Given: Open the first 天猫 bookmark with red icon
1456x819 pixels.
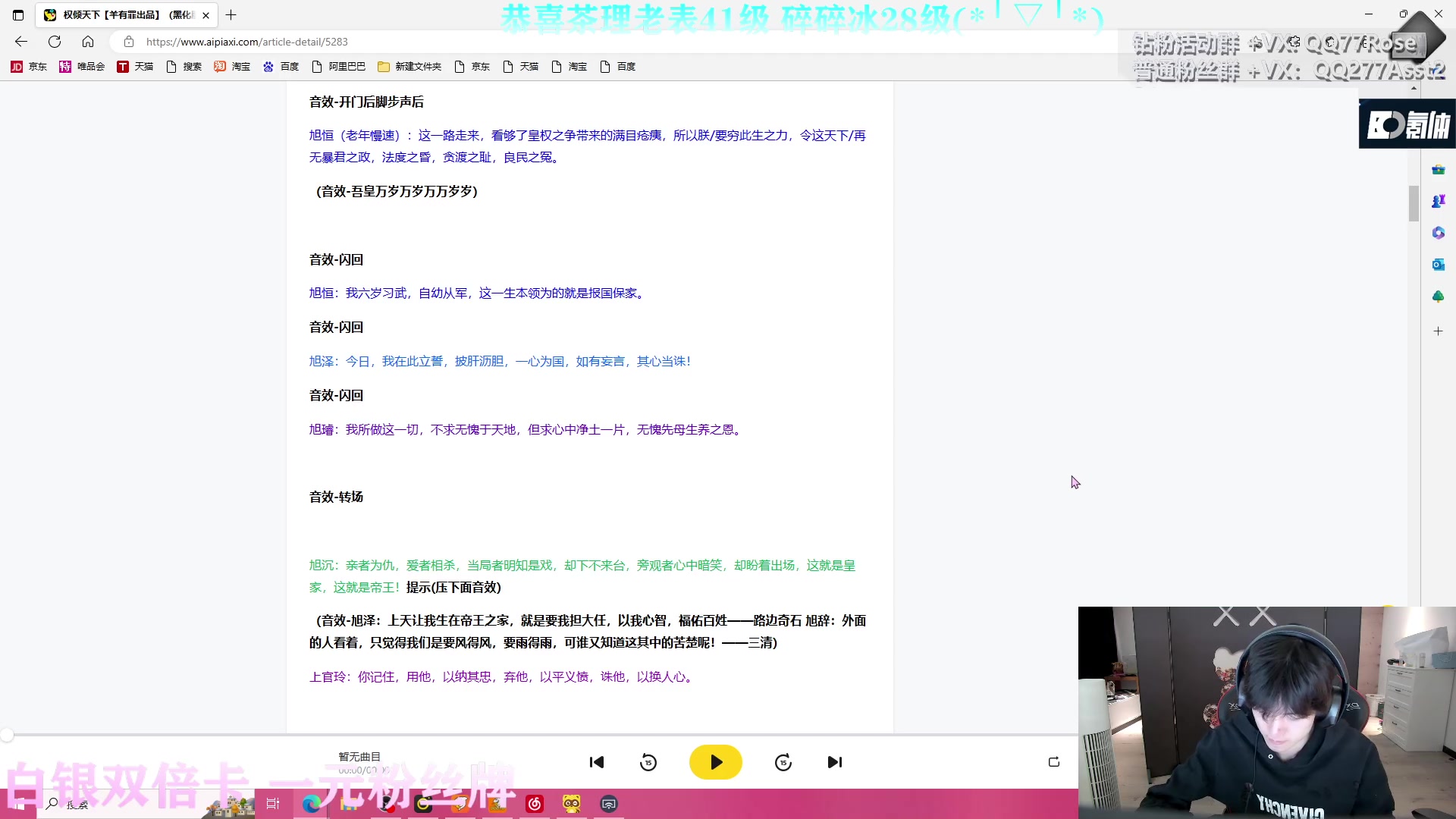Looking at the screenshot, I should 135,67.
